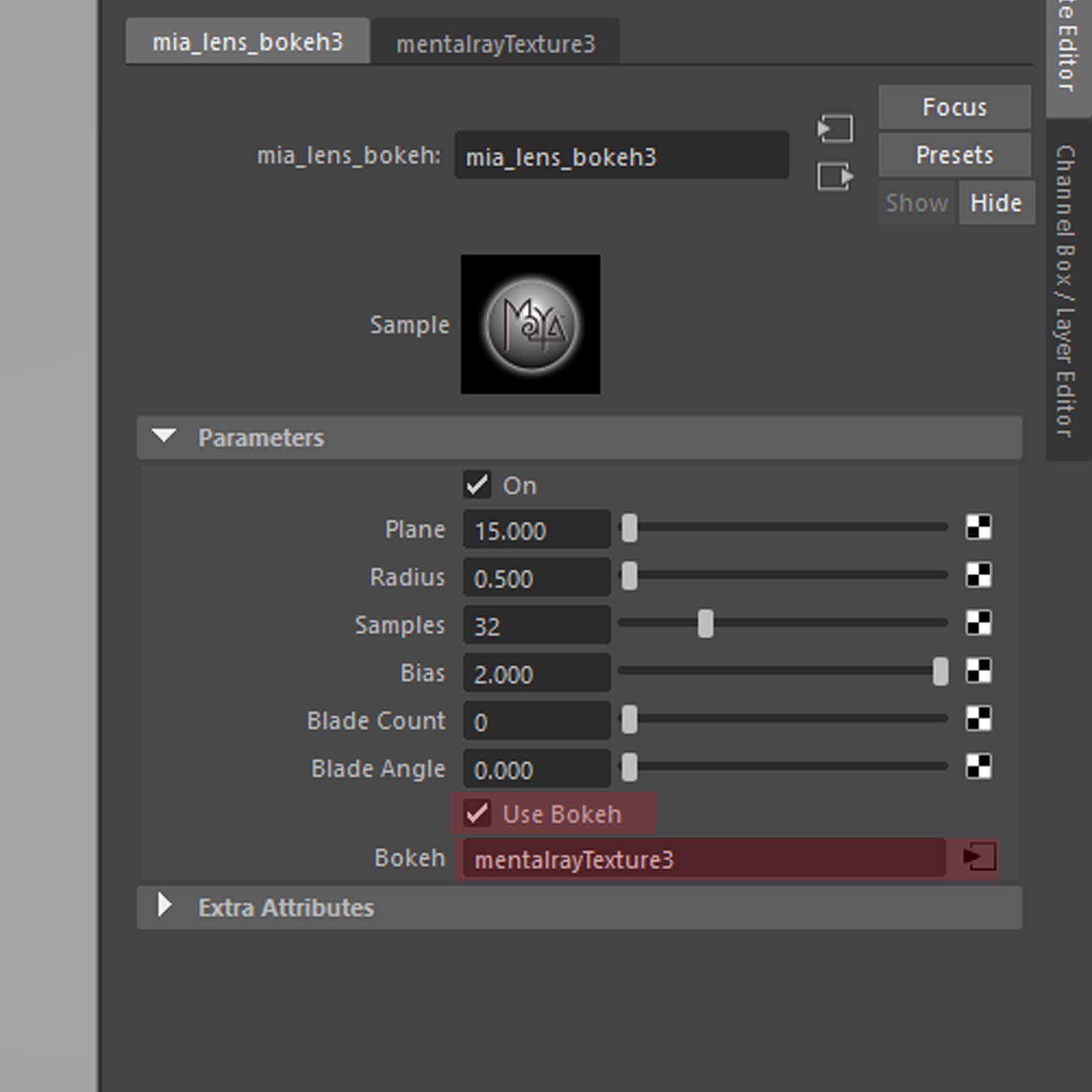Click the Radius map checker icon

(x=978, y=575)
